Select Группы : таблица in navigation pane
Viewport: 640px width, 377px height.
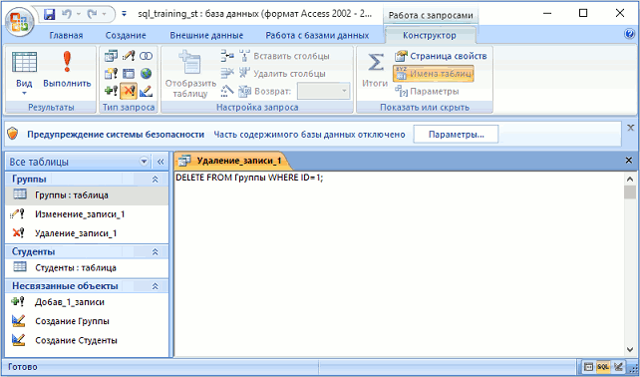point(87,195)
